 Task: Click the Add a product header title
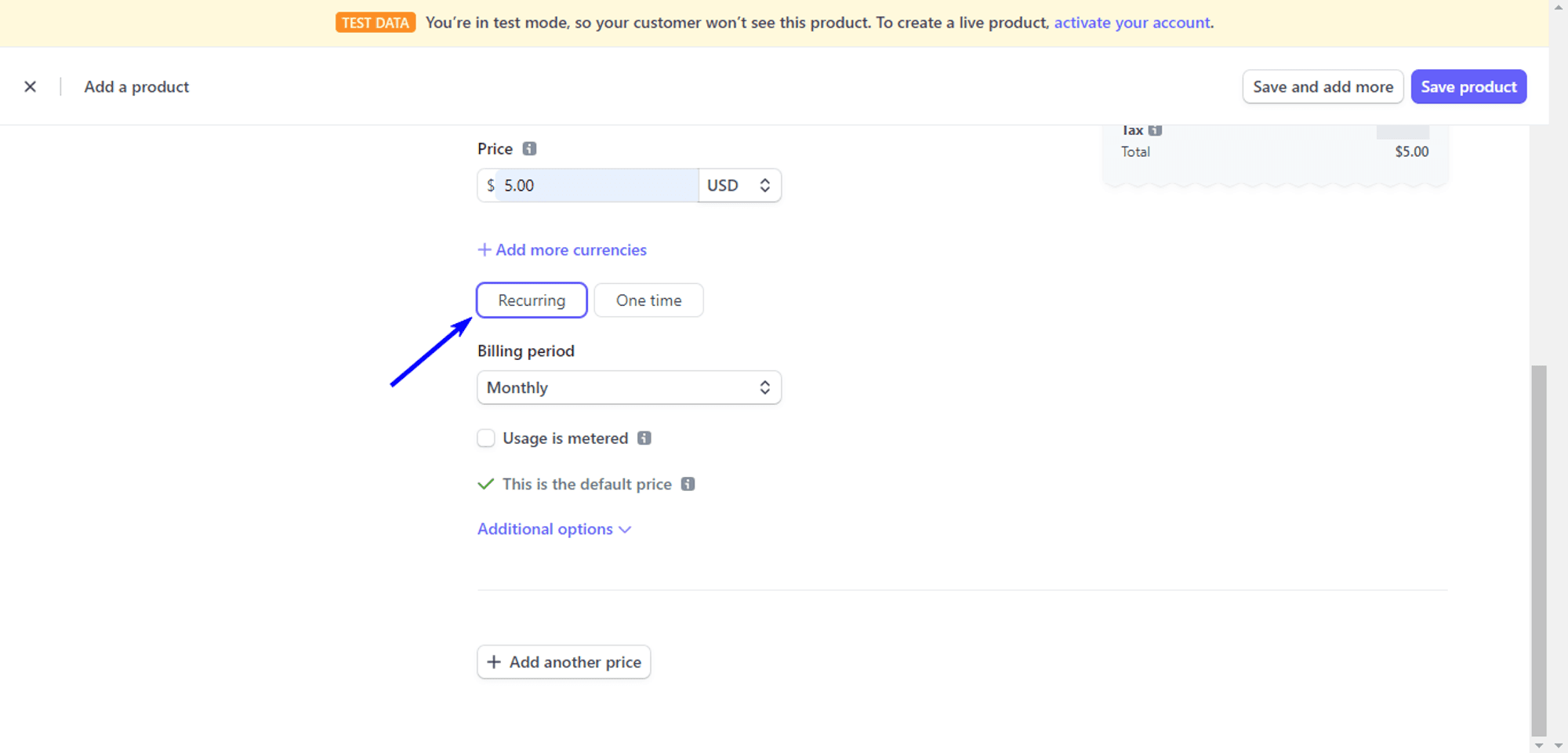[x=136, y=86]
